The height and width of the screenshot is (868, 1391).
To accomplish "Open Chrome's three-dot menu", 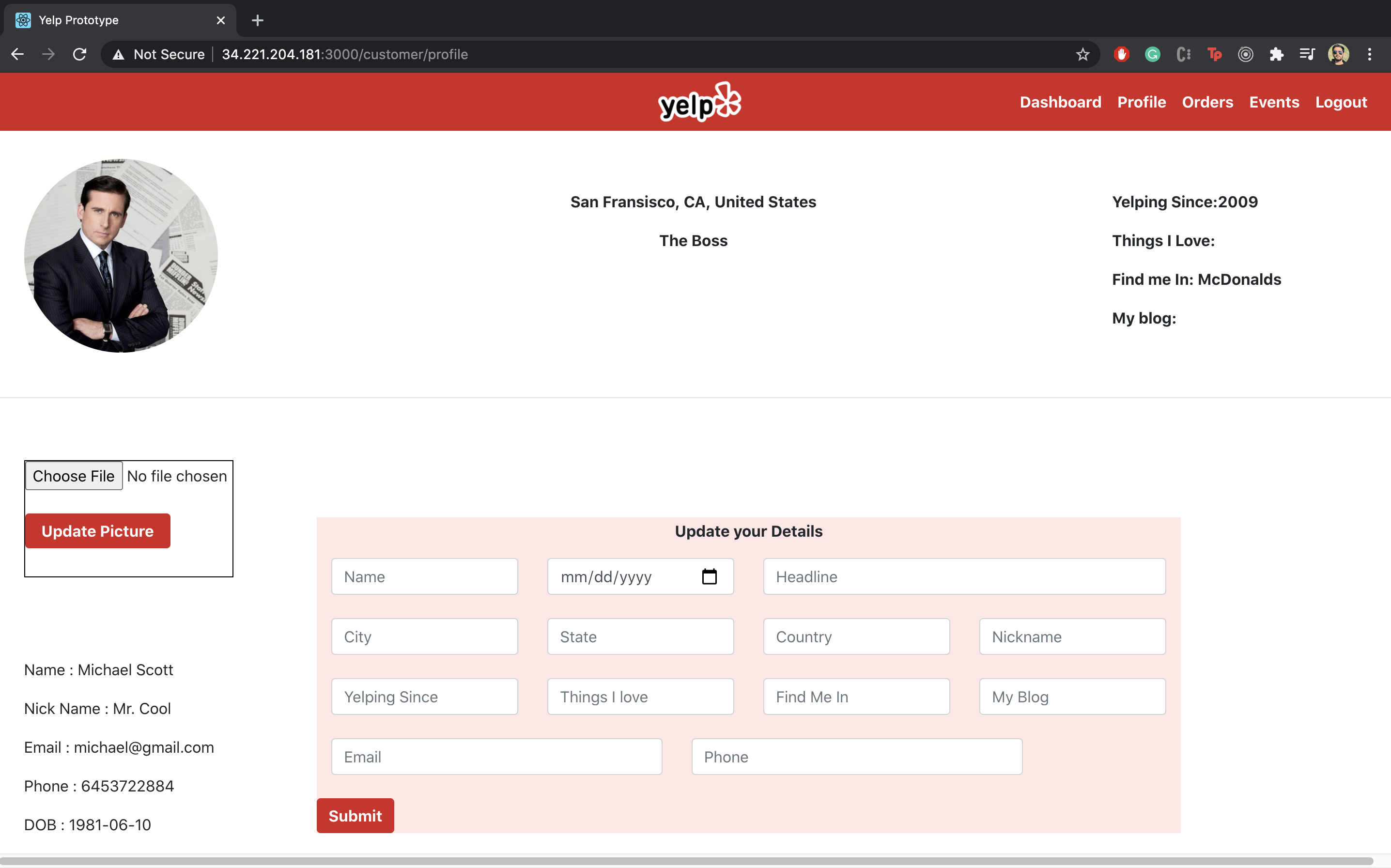I will click(x=1369, y=55).
